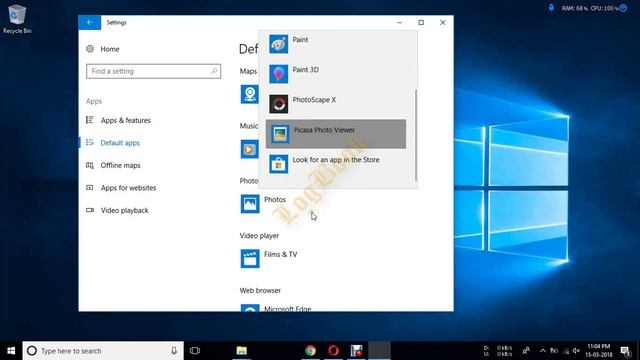This screenshot has height=360, width=640.
Task: Click the taskbar clock showing 11:04 PM
Action: [599, 351]
